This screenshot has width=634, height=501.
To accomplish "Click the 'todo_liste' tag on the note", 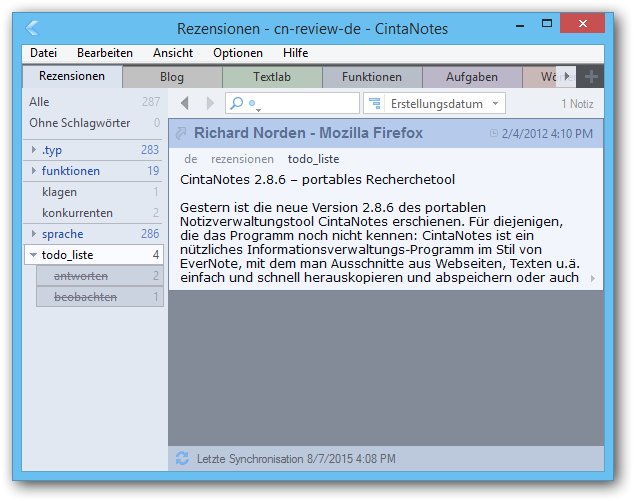I will [313, 159].
